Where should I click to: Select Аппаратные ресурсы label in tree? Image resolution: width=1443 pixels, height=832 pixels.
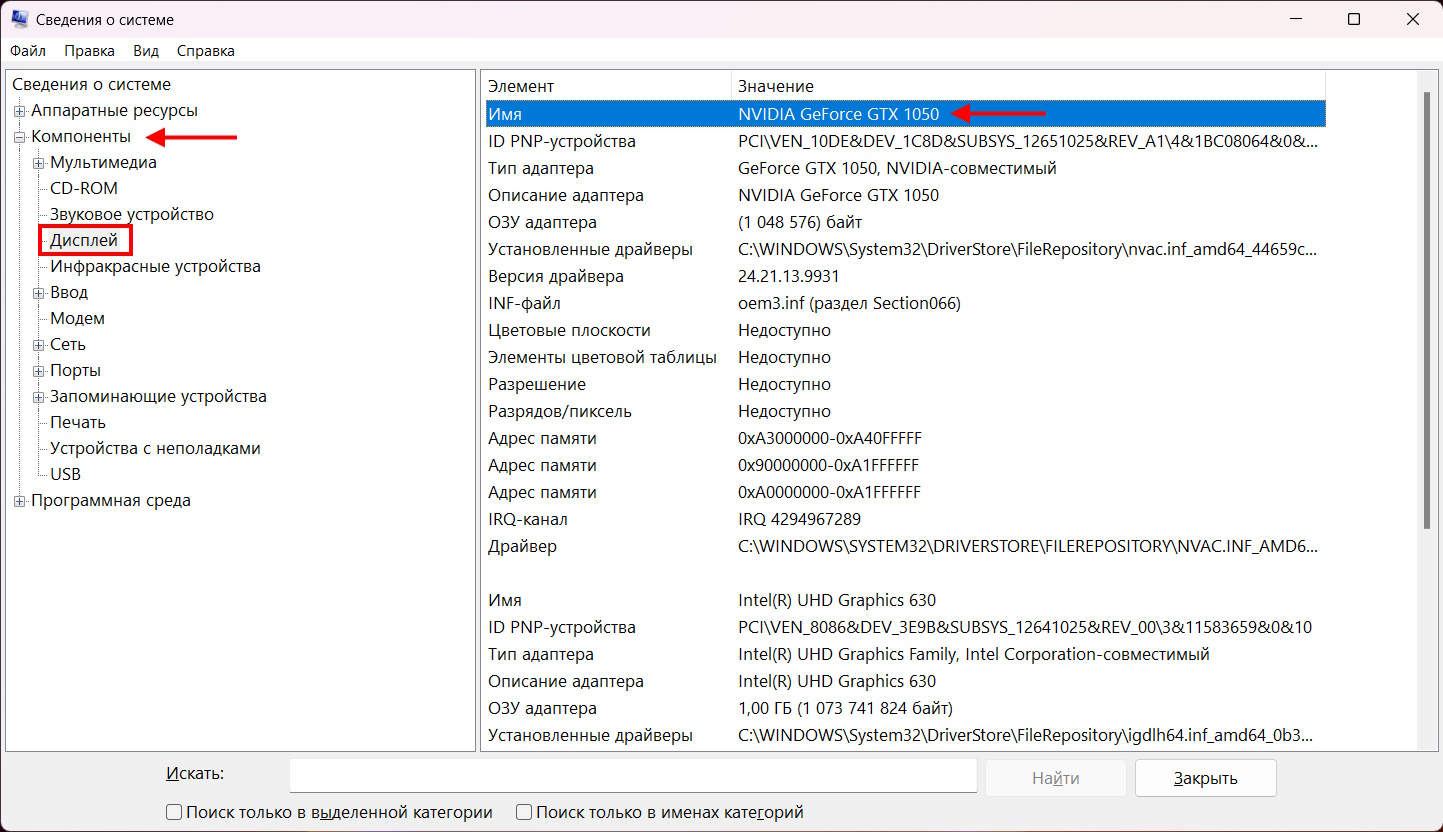point(114,111)
